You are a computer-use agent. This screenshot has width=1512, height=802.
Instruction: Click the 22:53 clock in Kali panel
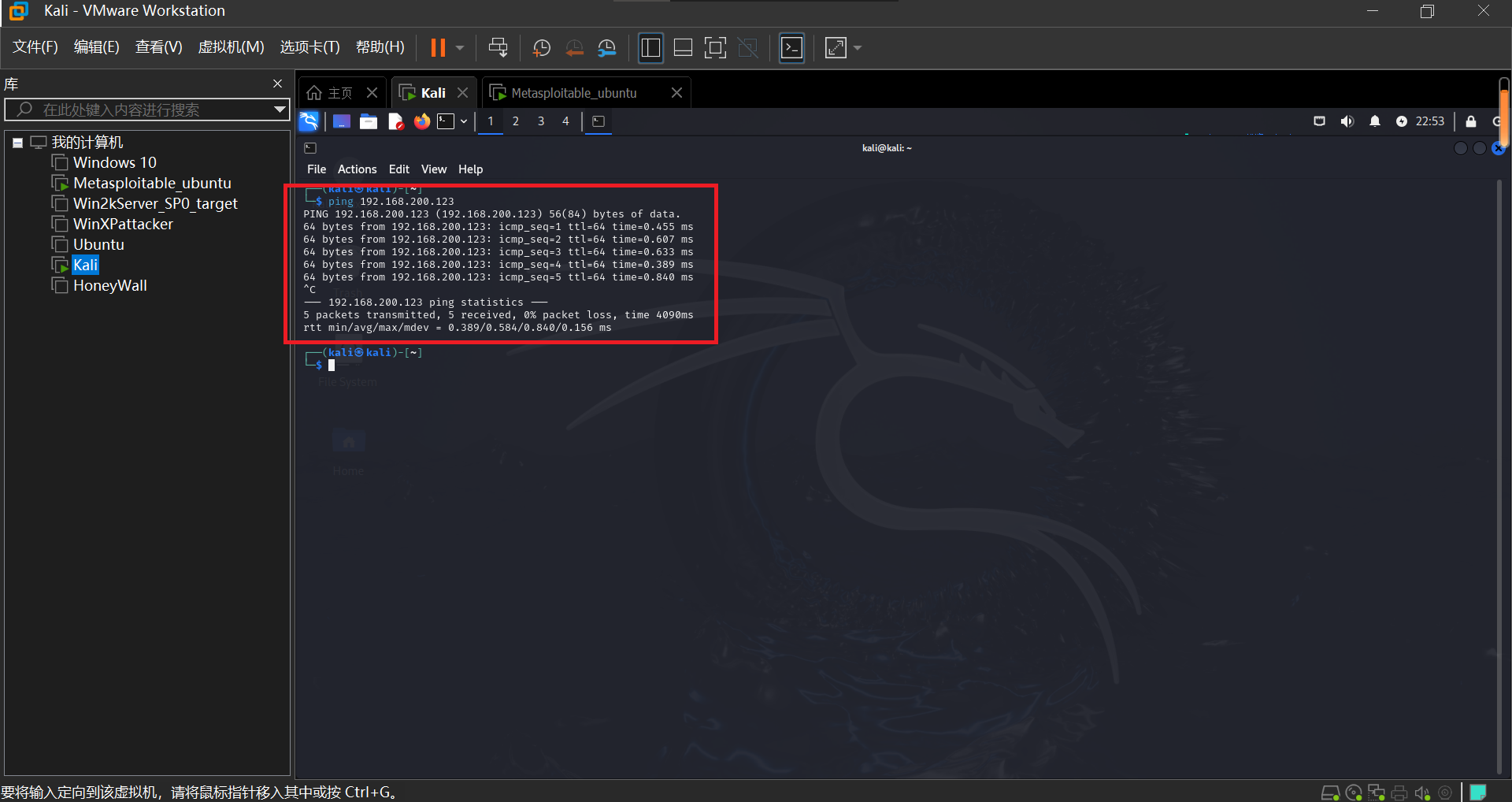tap(1430, 121)
